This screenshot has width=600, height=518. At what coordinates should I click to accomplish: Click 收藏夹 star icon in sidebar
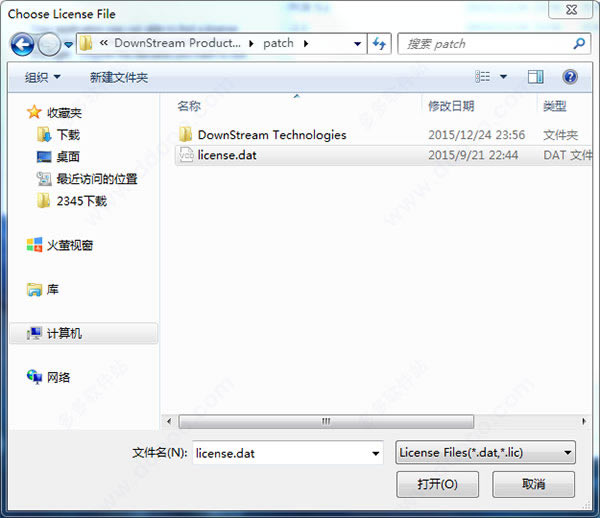(x=34, y=112)
